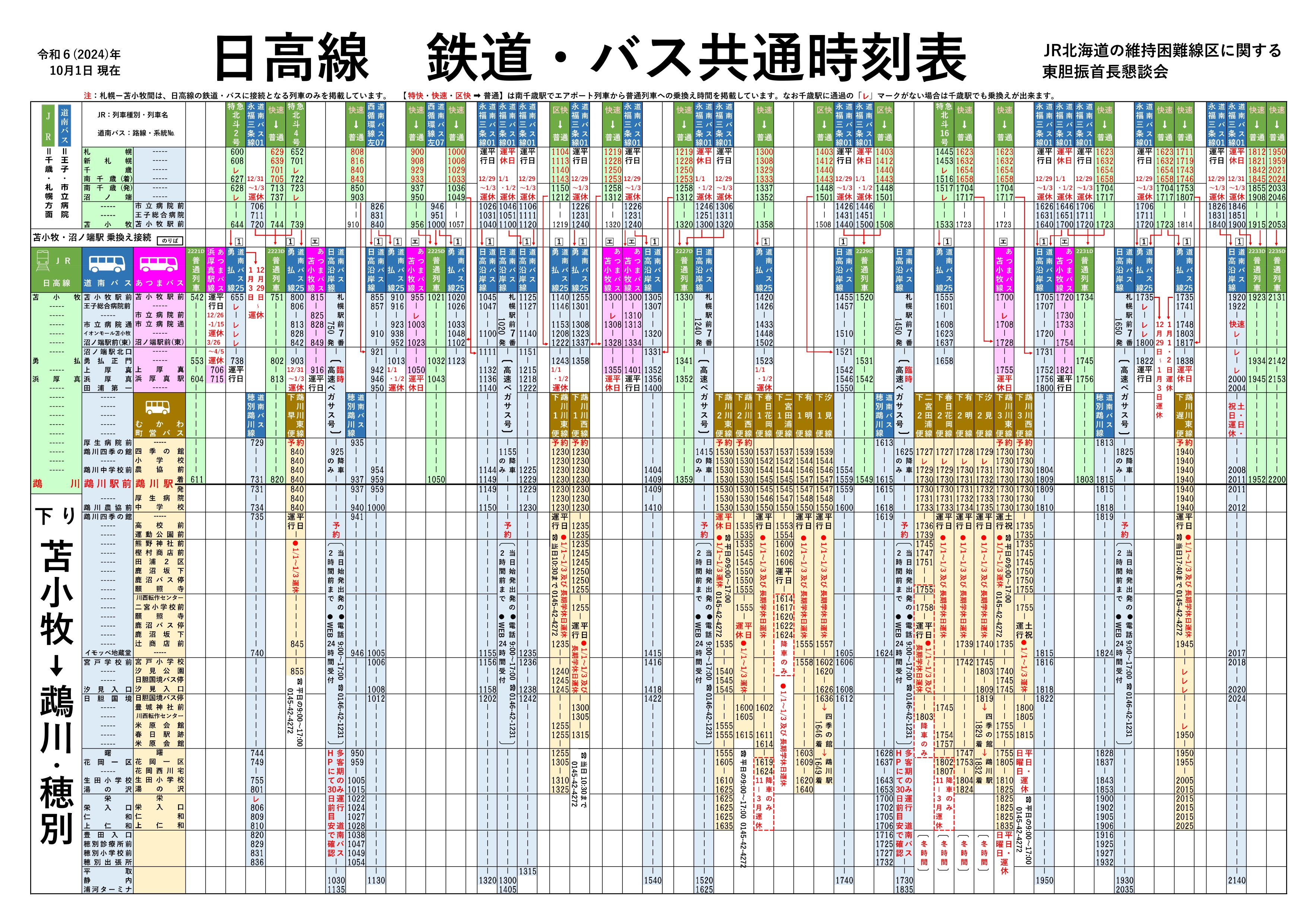Click the 2229D 普通列車 column header
The width and height of the screenshot is (1307, 924).
(863, 270)
